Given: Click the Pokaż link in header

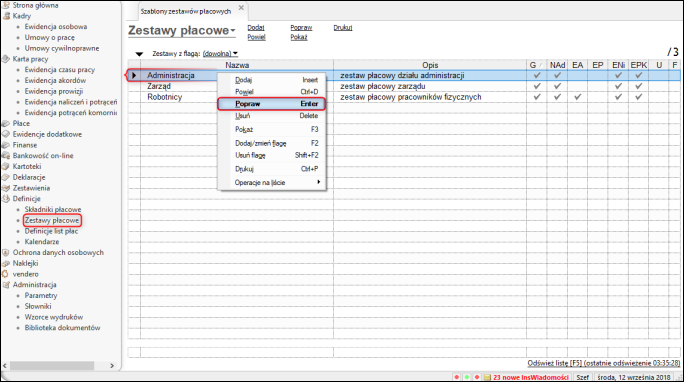Looking at the screenshot, I should pos(299,37).
